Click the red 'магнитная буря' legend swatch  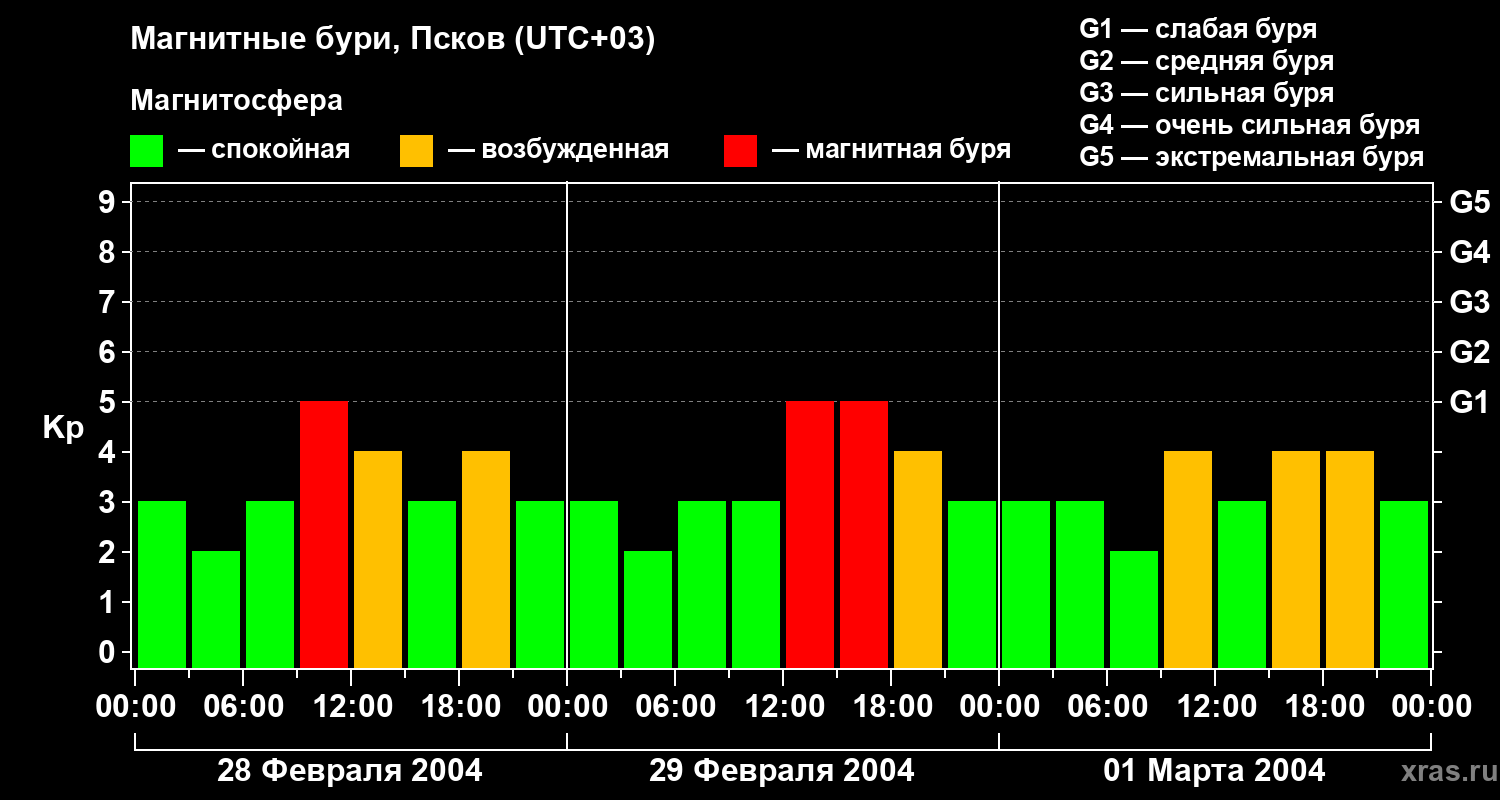[x=740, y=151]
